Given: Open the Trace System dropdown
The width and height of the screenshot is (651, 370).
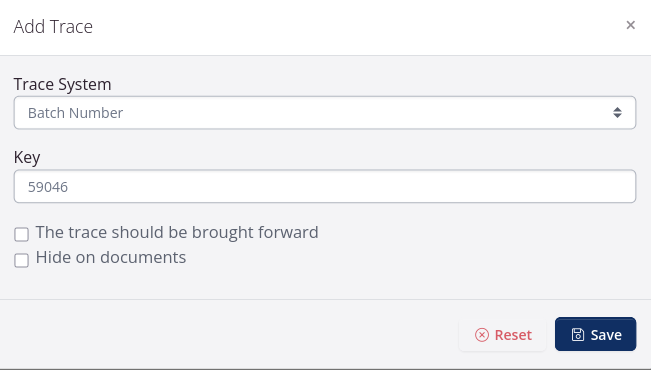Looking at the screenshot, I should point(325,113).
